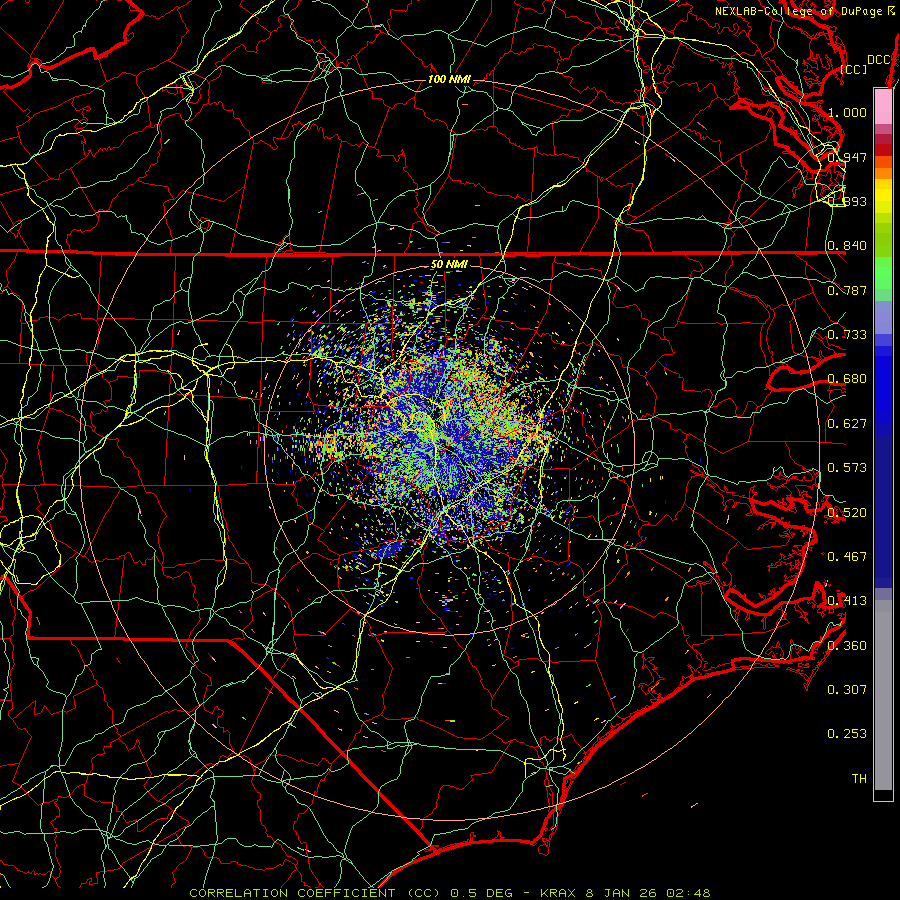Click the DCC label above the color scale

(878, 60)
